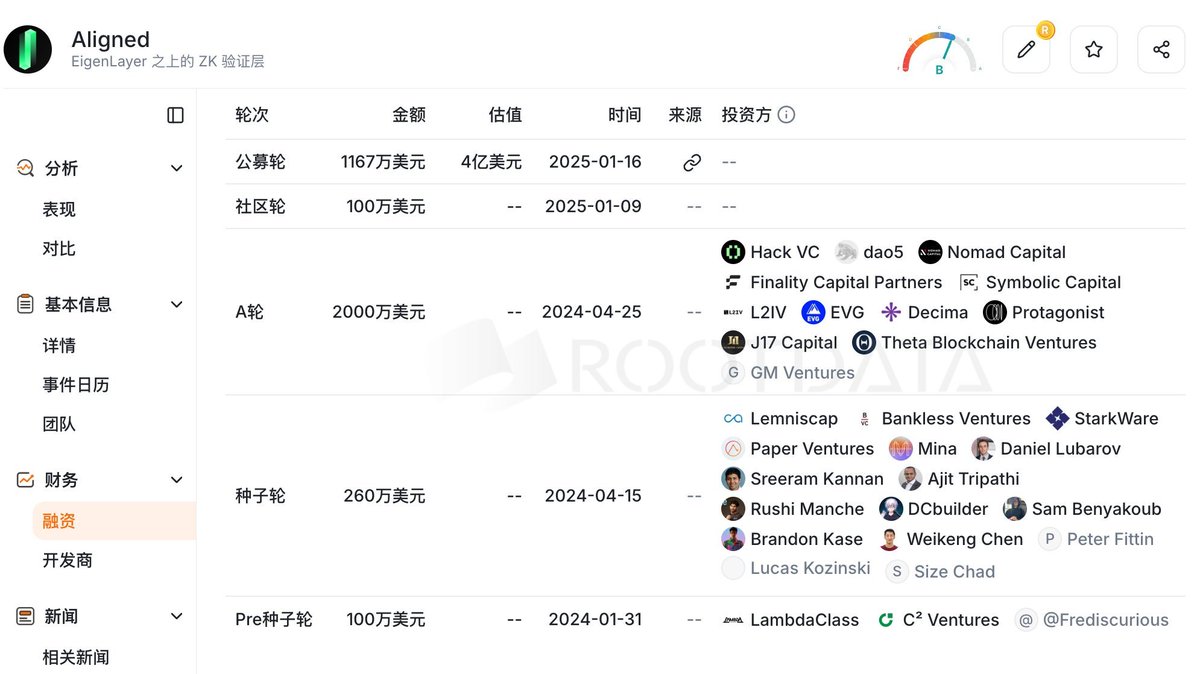Collapse the 基本信息 section chevron
The width and height of the screenshot is (1200, 674).
177,304
